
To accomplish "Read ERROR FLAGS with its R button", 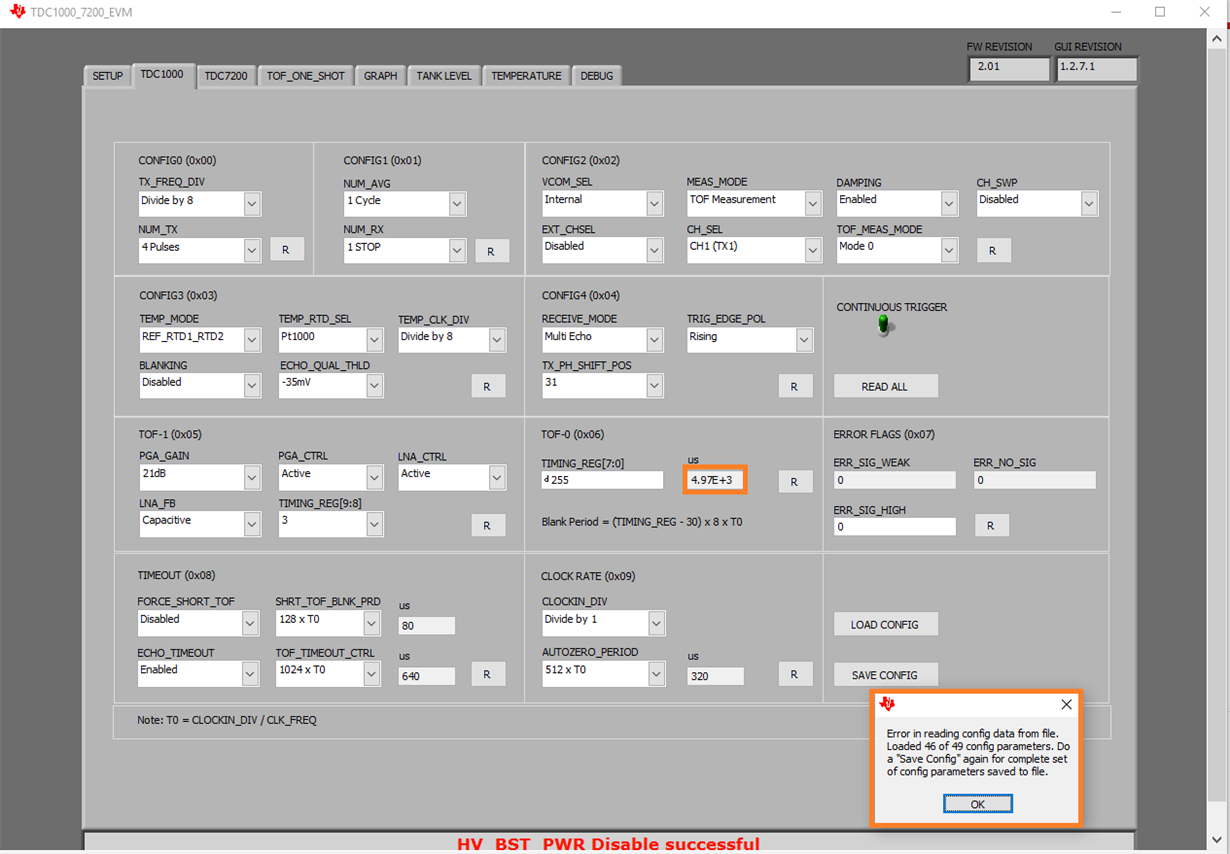I will click(x=992, y=525).
